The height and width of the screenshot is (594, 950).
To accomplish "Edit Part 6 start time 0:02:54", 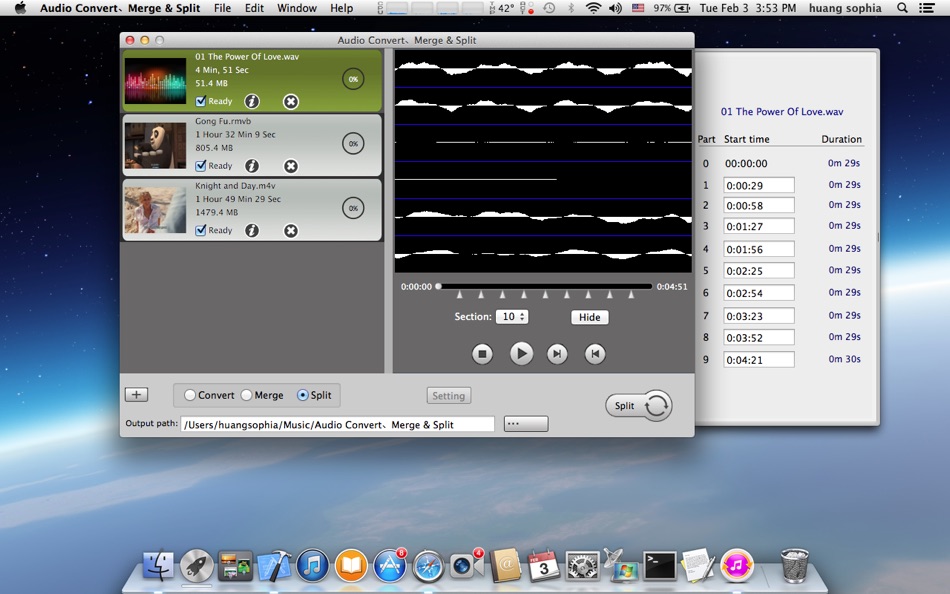I will [x=759, y=293].
